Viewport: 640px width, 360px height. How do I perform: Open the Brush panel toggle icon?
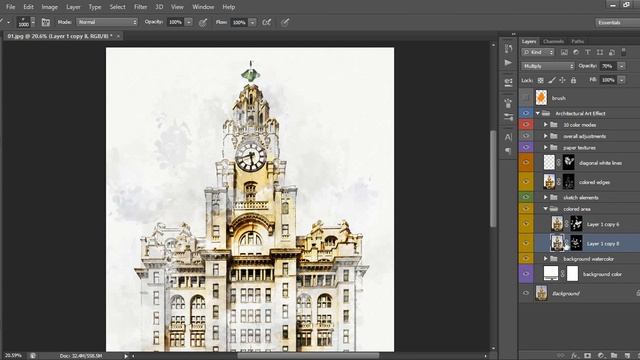(x=46, y=22)
